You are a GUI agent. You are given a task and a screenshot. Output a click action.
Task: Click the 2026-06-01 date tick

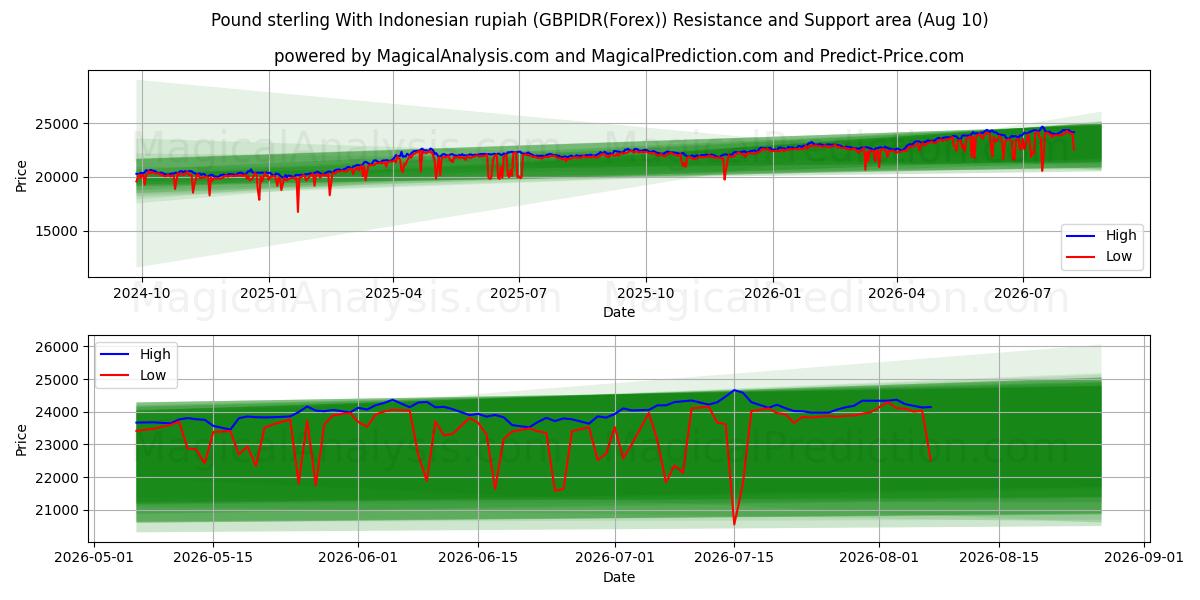click(x=359, y=557)
